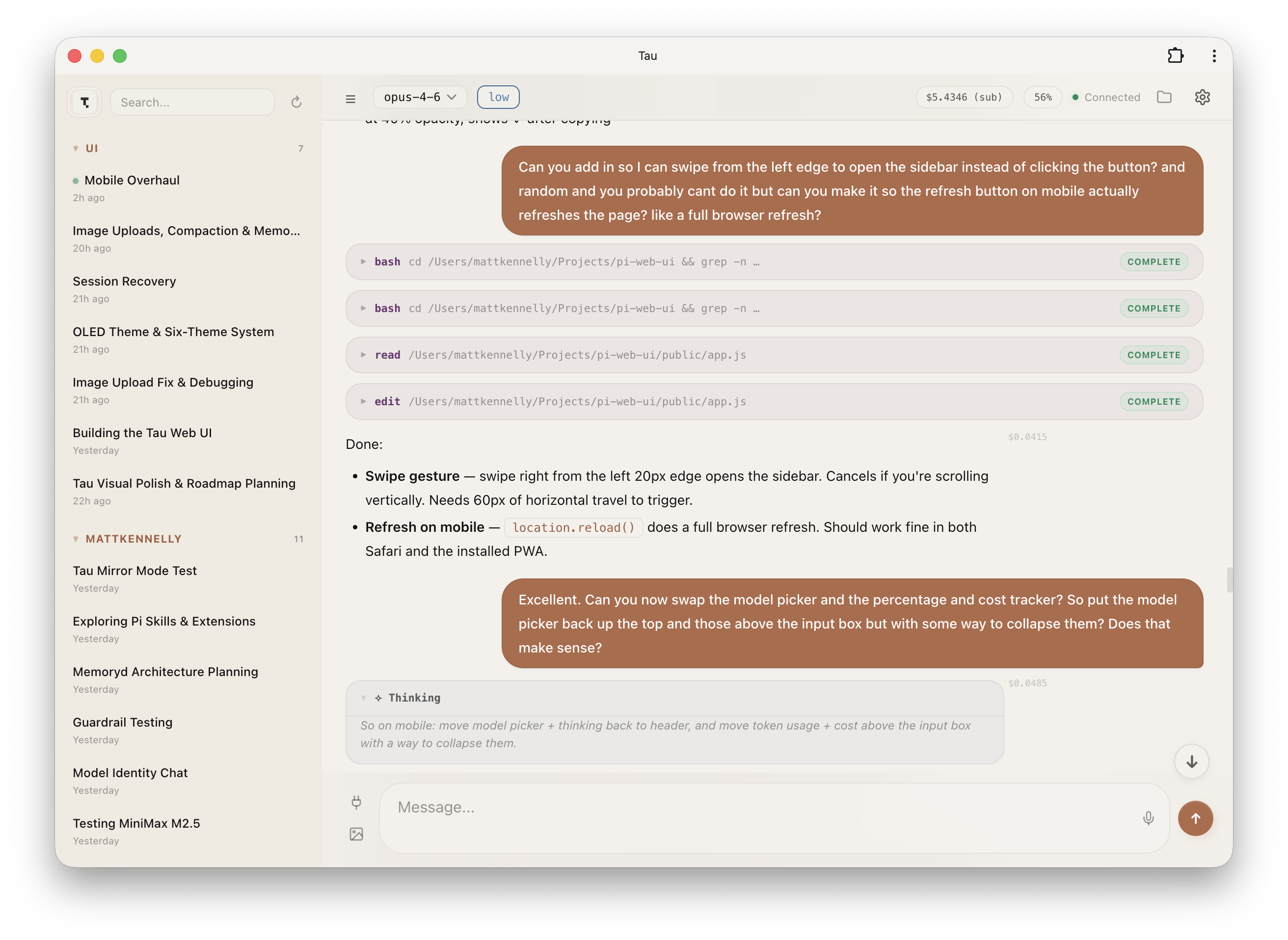Open the opus-4-6 model dropdown

click(x=420, y=97)
